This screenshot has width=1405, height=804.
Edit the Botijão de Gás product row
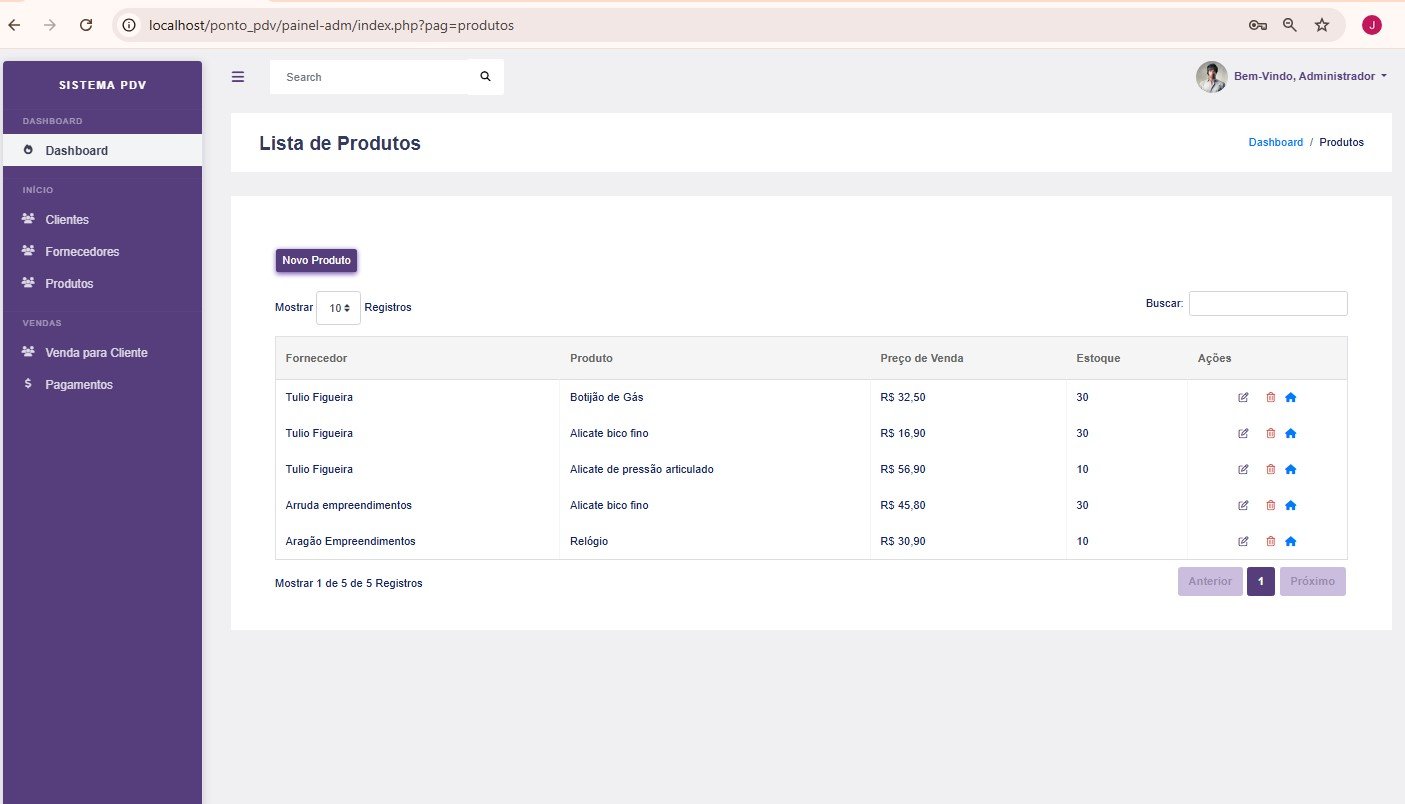tap(1243, 397)
